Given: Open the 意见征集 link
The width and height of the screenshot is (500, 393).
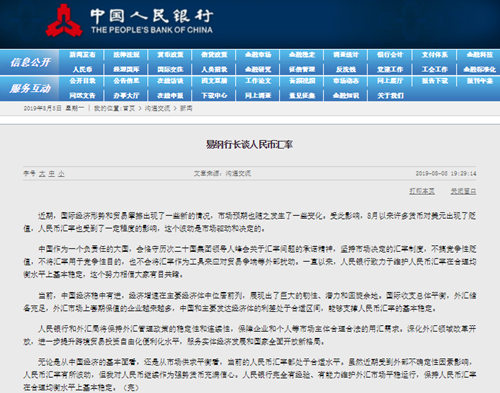Looking at the screenshot, I should coord(302,96).
